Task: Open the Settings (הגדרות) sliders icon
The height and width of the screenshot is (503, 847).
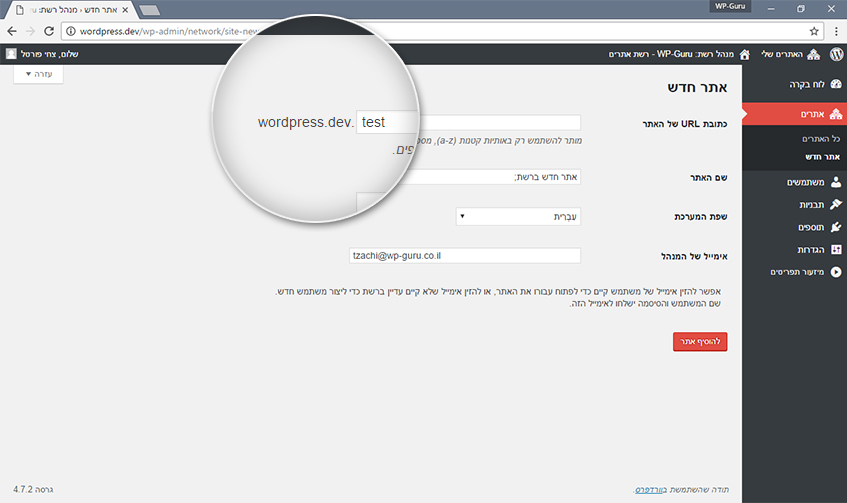Action: tap(836, 249)
